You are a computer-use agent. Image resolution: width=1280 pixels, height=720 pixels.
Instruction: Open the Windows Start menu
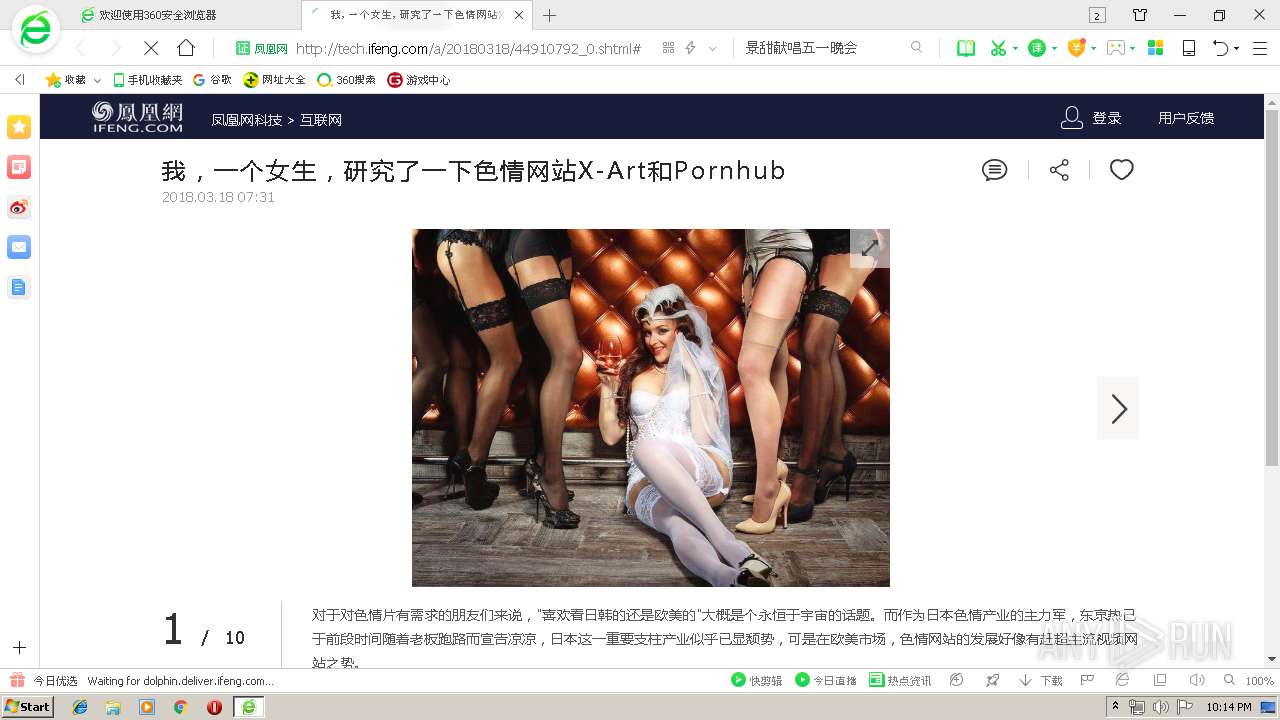(x=27, y=706)
